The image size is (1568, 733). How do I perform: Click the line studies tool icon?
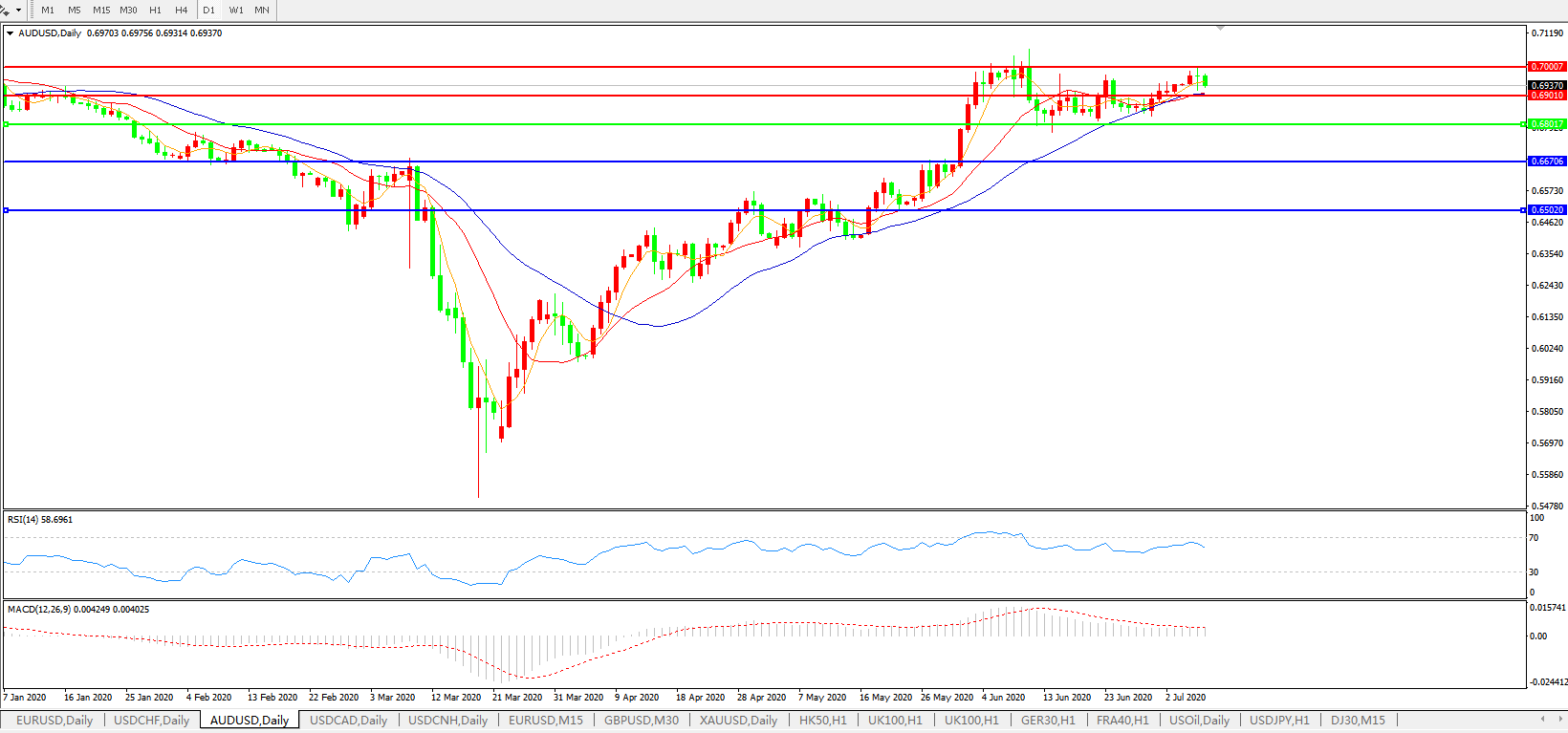pyautogui.click(x=5, y=10)
